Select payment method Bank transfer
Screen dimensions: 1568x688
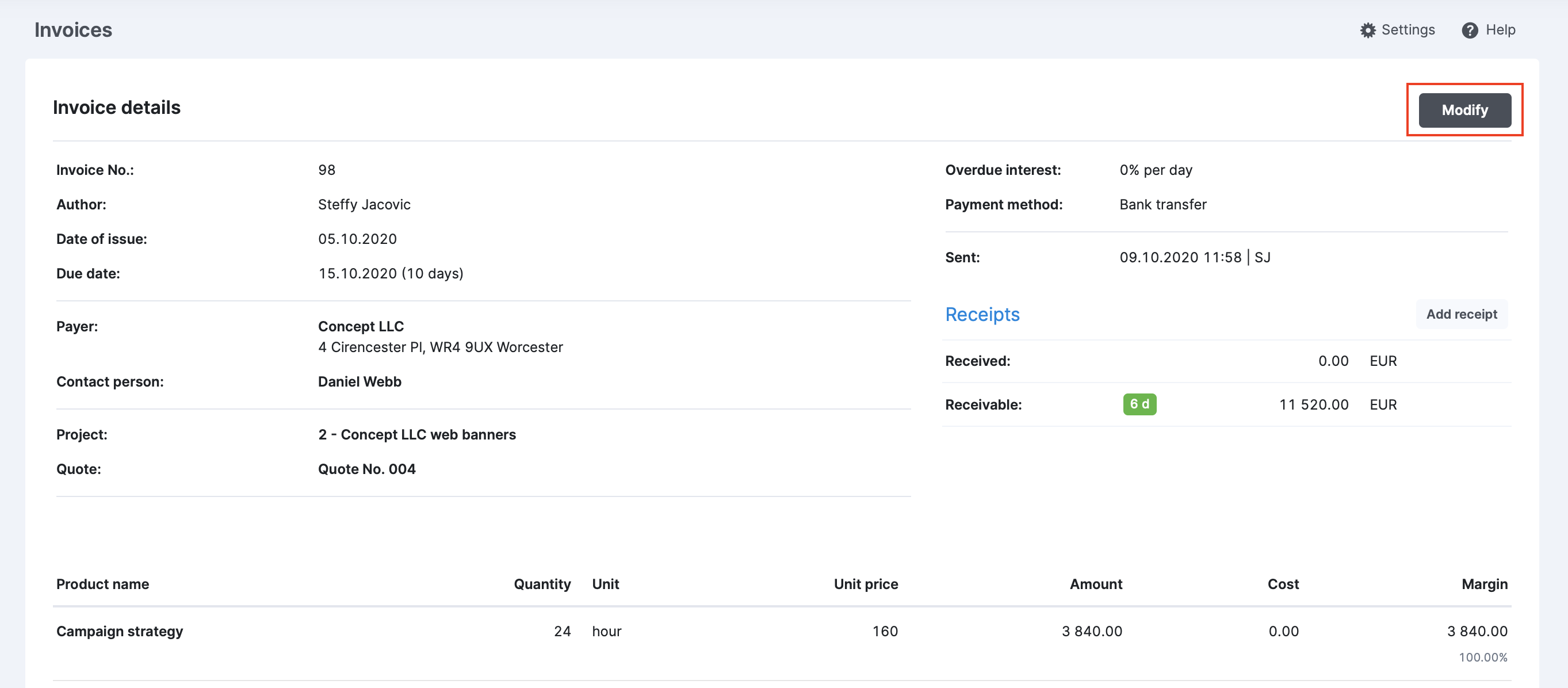(1162, 205)
